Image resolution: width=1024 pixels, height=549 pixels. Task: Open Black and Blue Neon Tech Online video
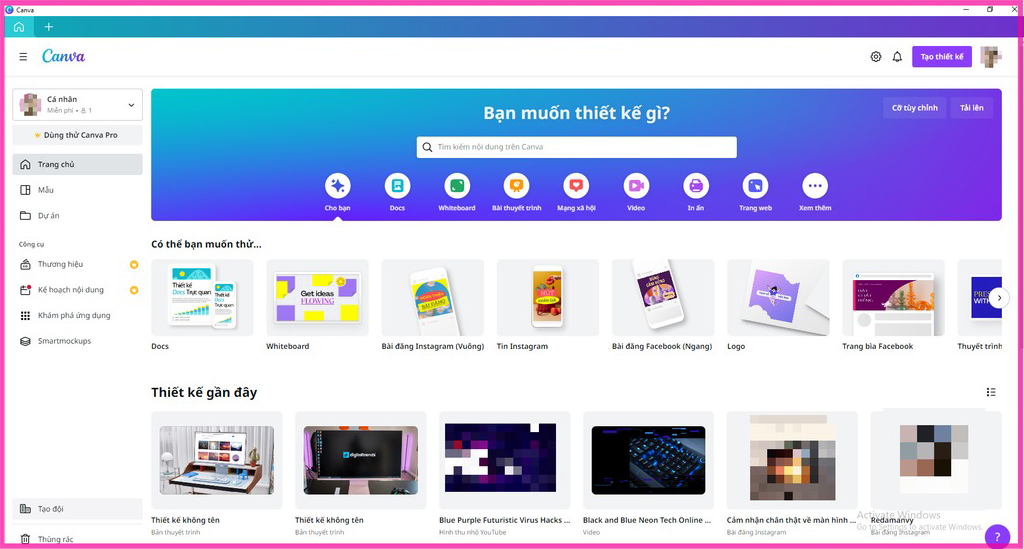pyautogui.click(x=648, y=460)
